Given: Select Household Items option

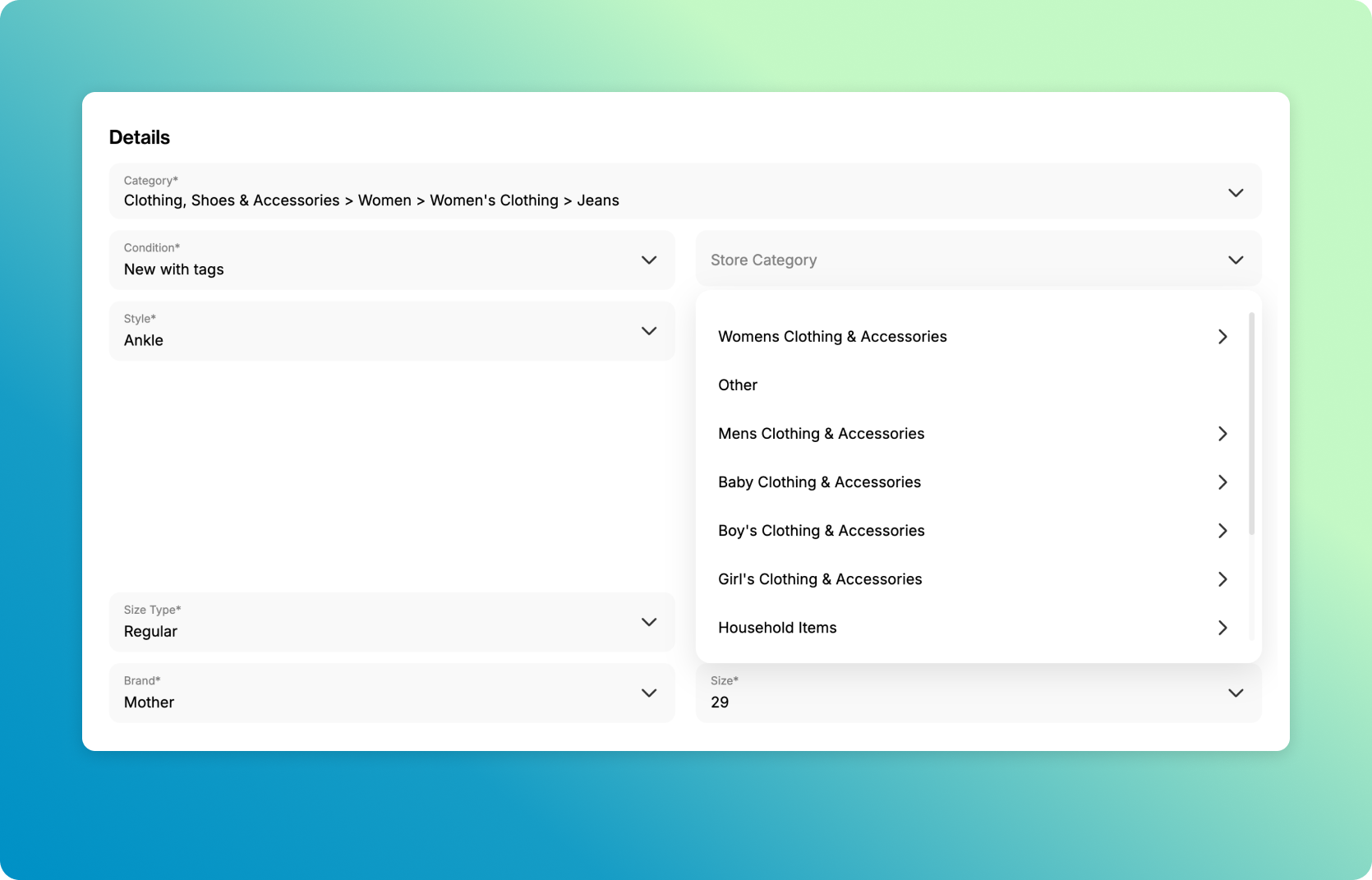Looking at the screenshot, I should (x=973, y=628).
